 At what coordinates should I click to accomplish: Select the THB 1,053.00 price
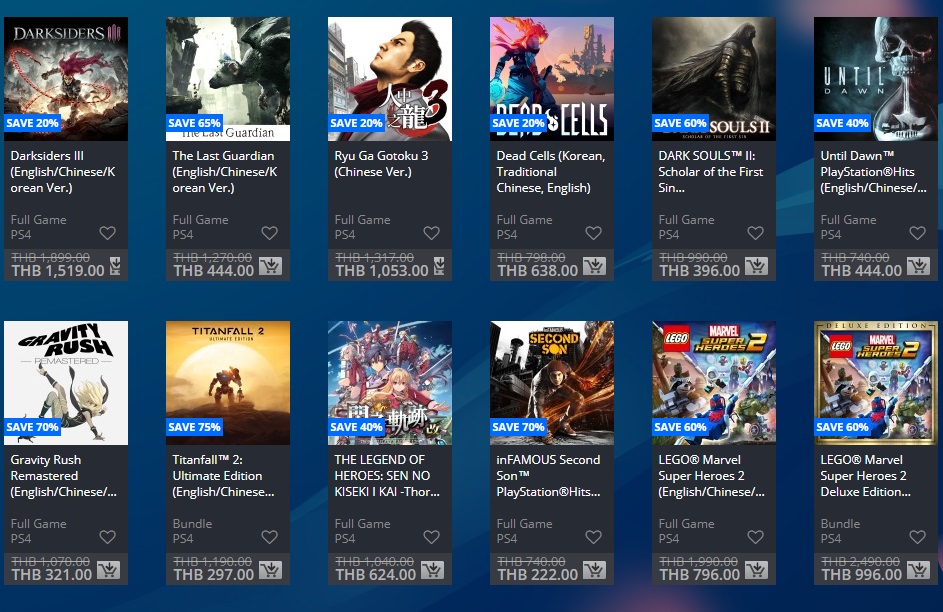pos(382,271)
